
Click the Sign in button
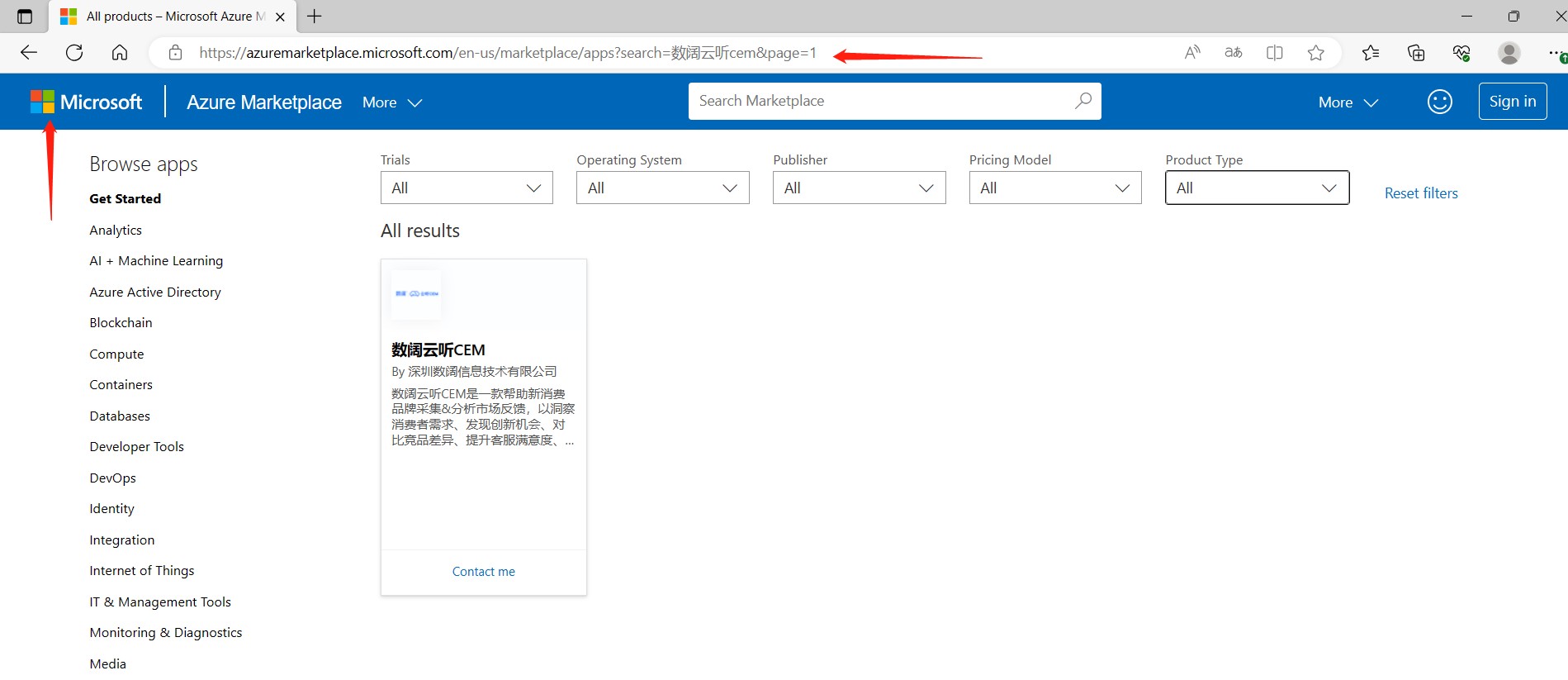click(1512, 101)
